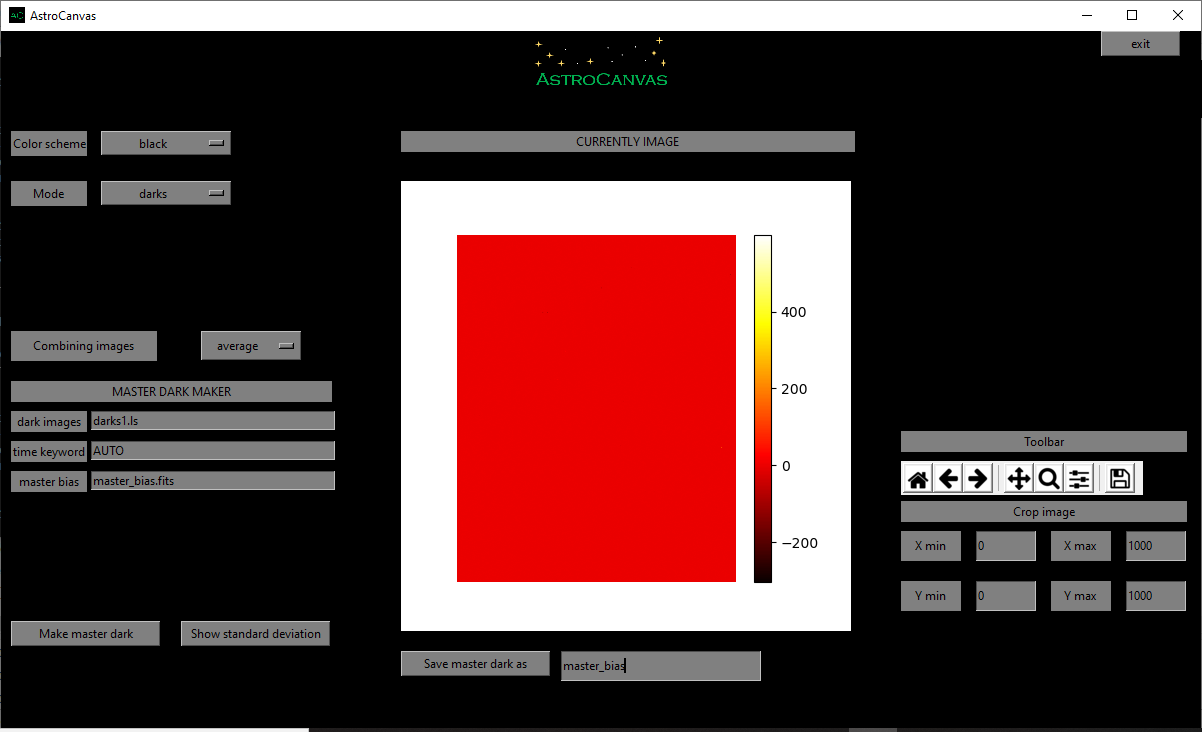
Task: Click the X max label
Action: (1081, 545)
